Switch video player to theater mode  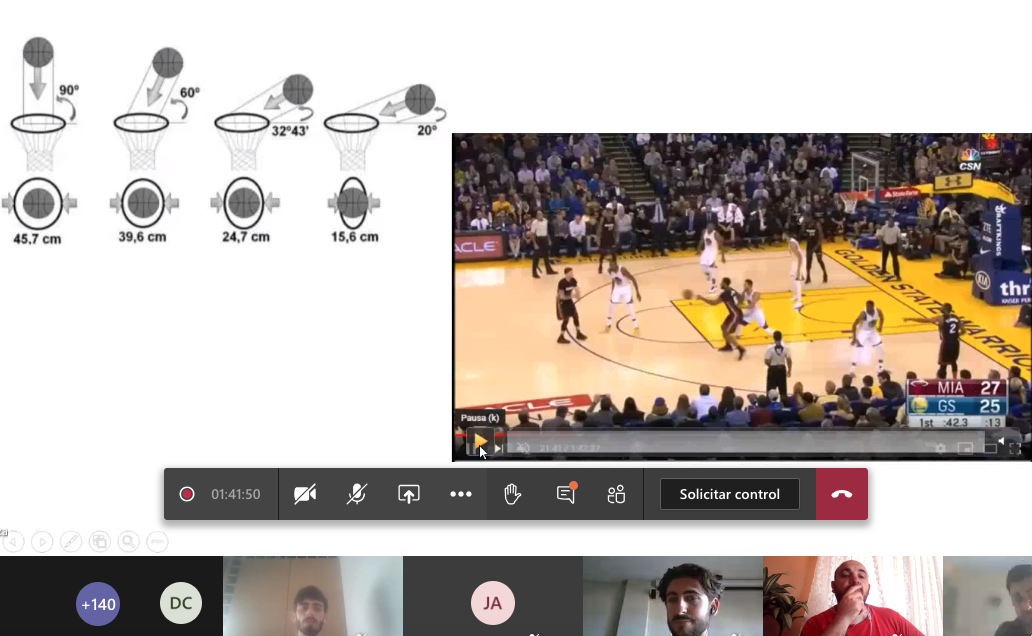pos(991,448)
